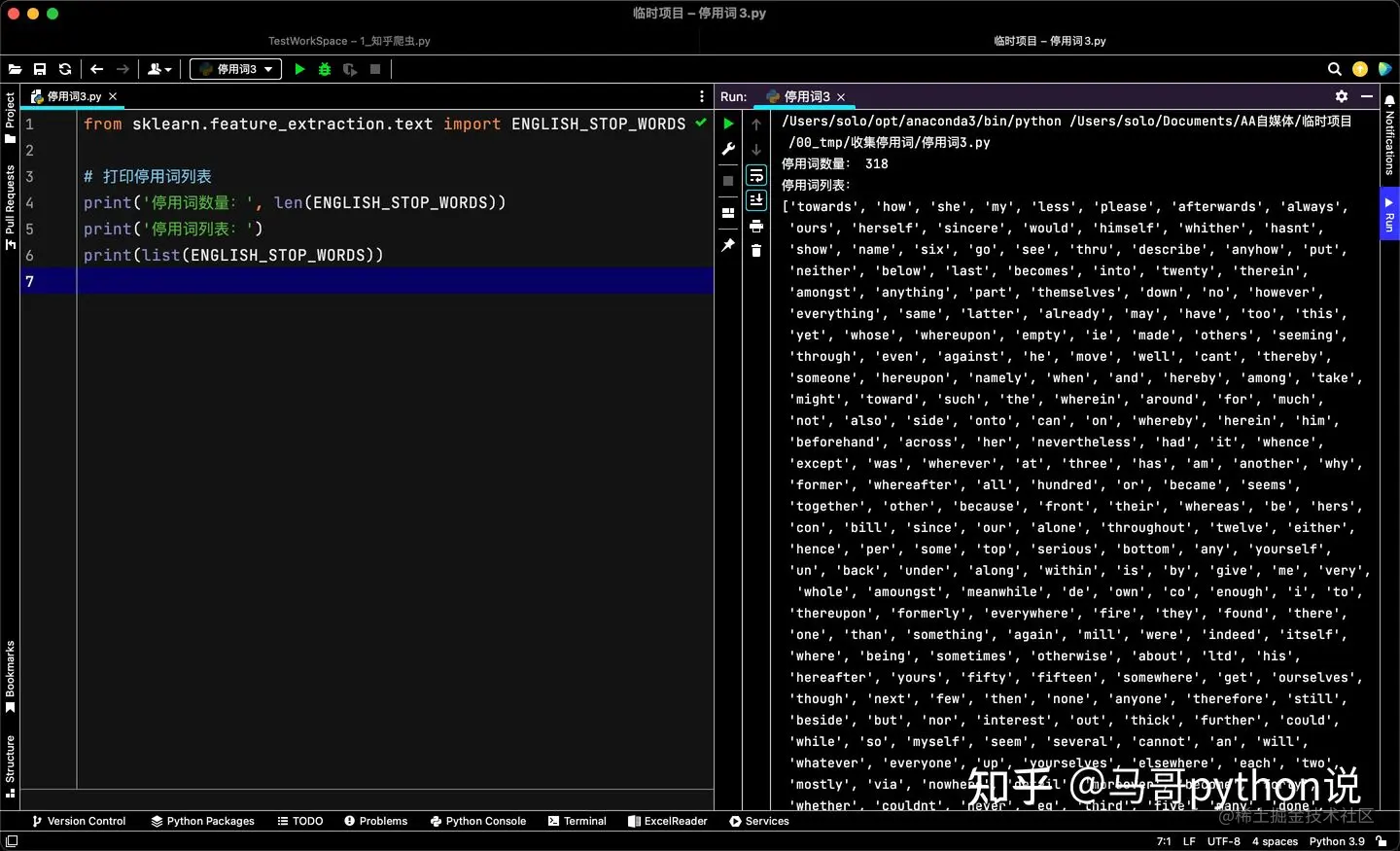Open the Project tool window
Screen dimensions: 1400x851
point(10,118)
